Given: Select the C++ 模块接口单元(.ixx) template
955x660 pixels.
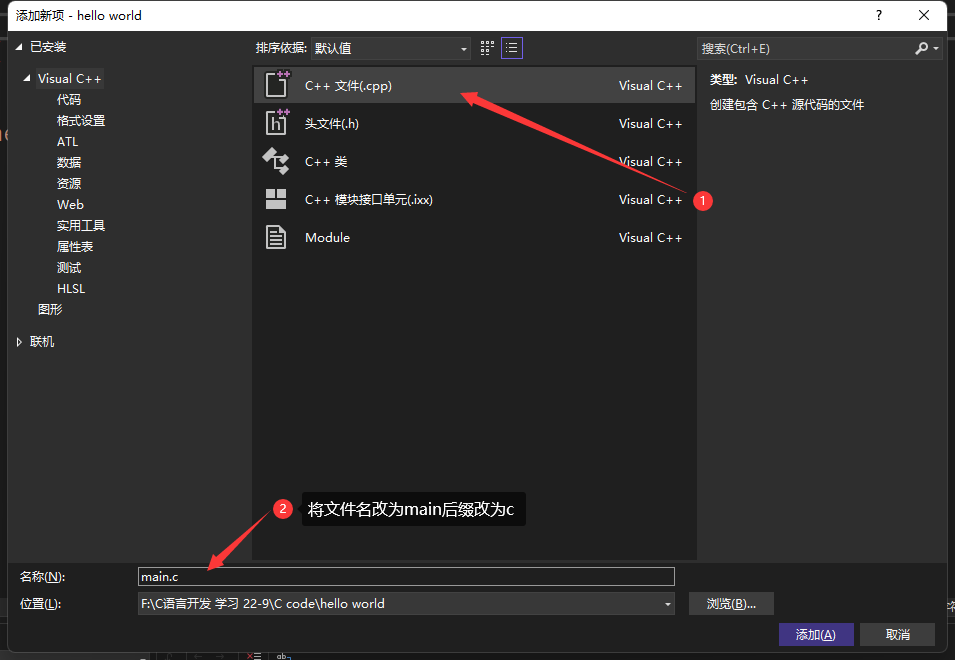Looking at the screenshot, I should (x=367, y=199).
